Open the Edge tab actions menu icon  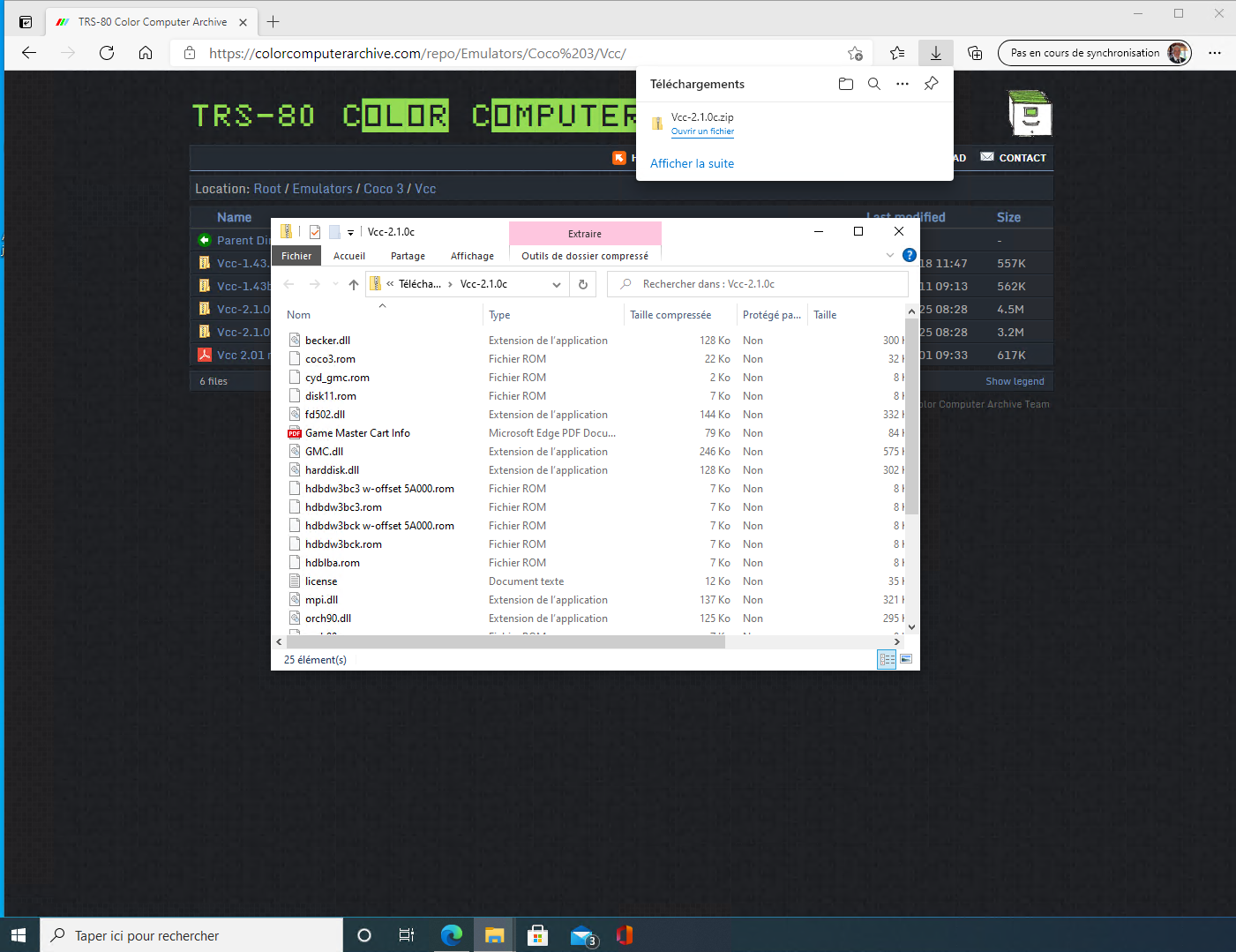26,22
